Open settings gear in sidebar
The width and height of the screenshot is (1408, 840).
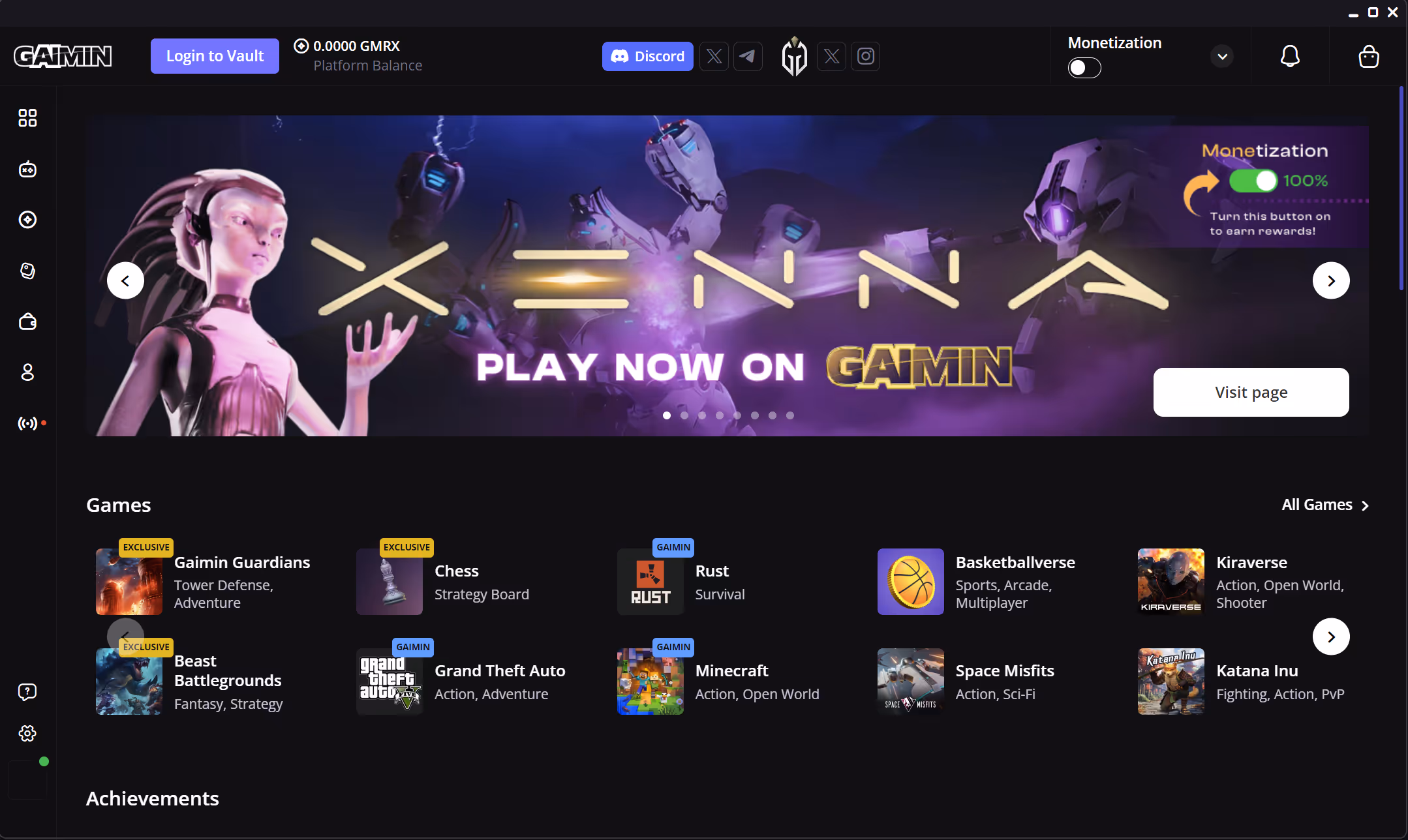[27, 734]
